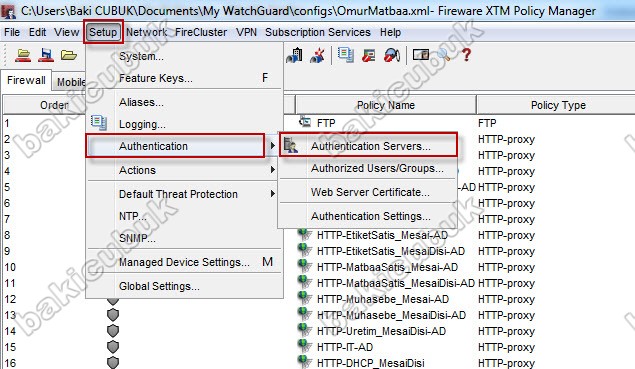
Task: Expand the Default Threat Protection submenu arrow
Action: 273,194
